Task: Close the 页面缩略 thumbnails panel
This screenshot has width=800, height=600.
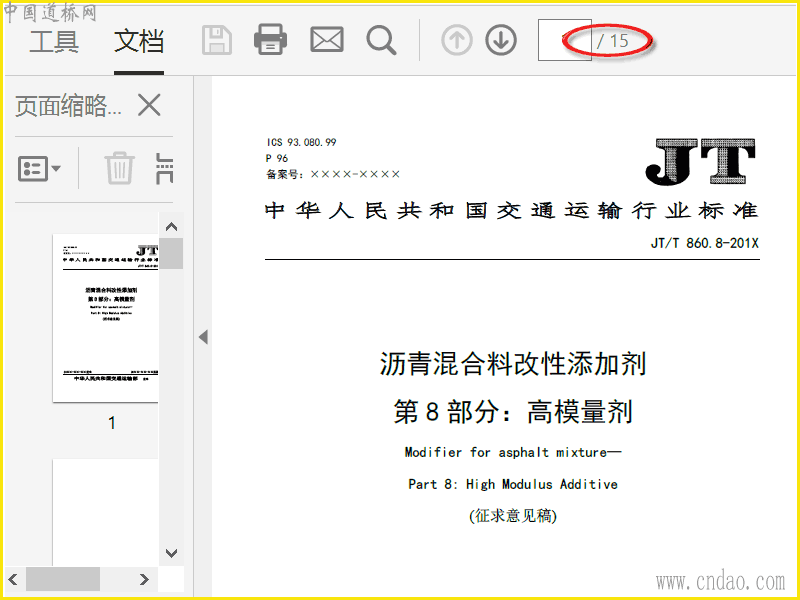Action: 149,105
